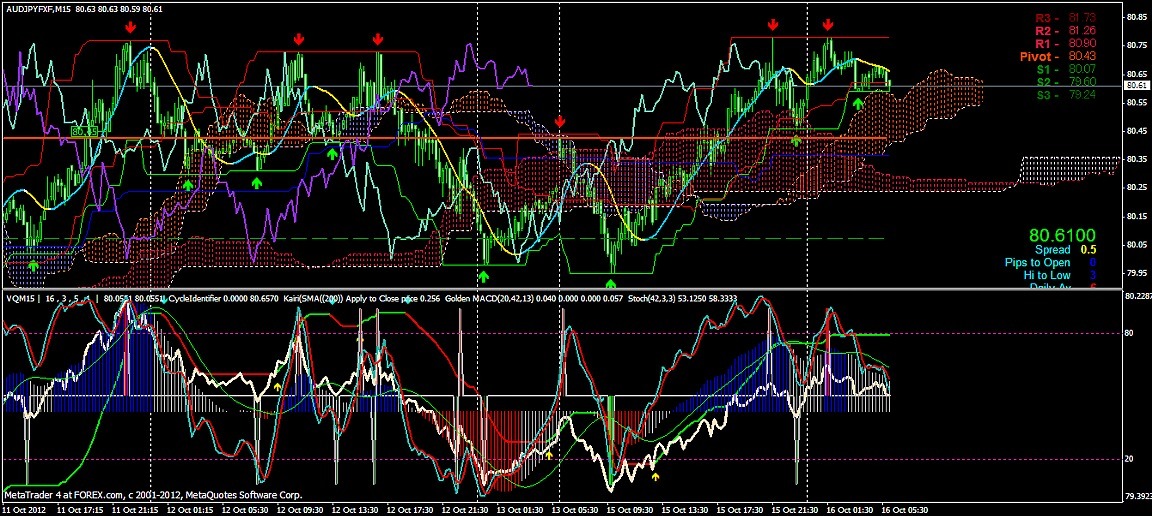
Task: Click the 80 overbought level label
Action: click(1128, 334)
